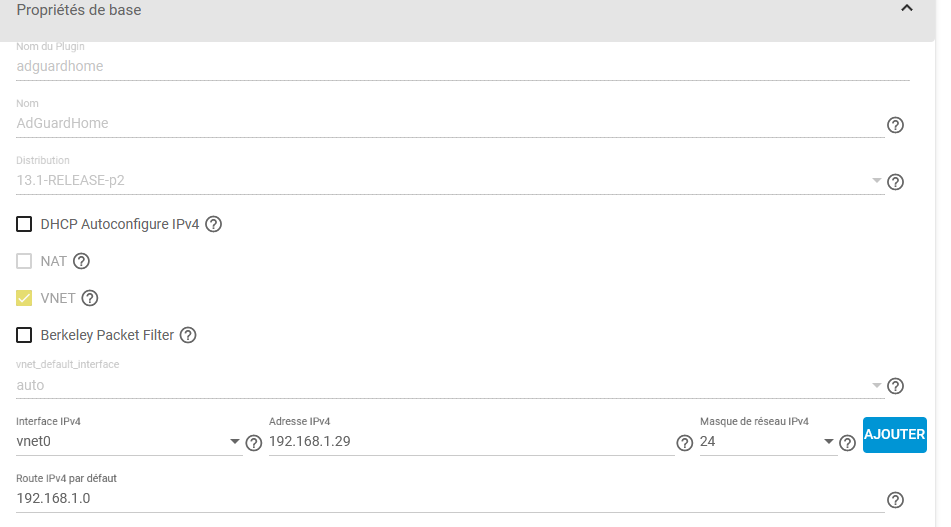Click the AJOUTER button
This screenshot has width=951, height=527.
(x=895, y=435)
